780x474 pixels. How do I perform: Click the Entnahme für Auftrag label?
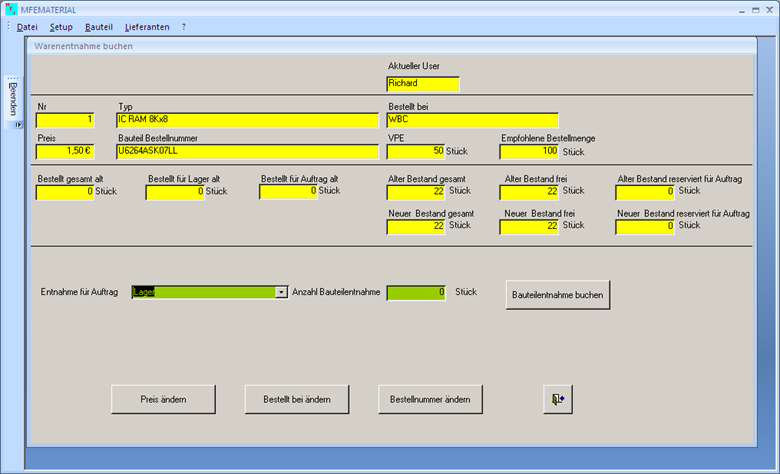click(79, 292)
